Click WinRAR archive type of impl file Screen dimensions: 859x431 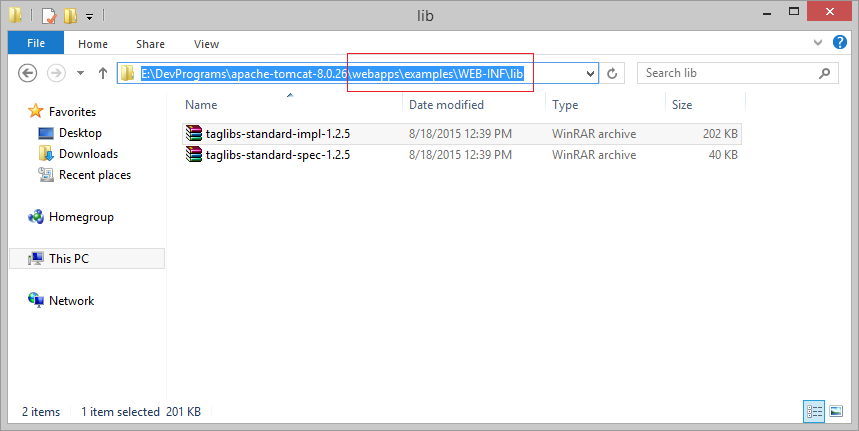tap(594, 134)
